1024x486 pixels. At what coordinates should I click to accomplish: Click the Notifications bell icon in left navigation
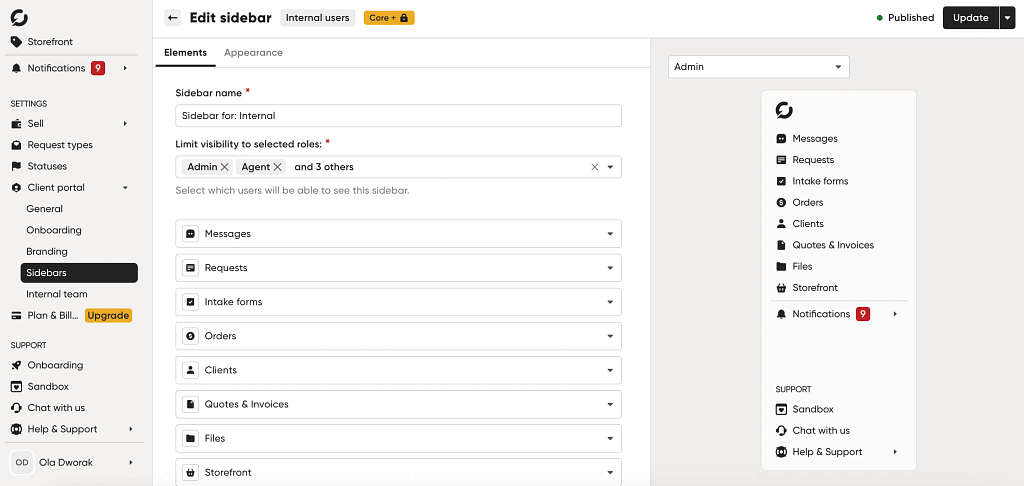[x=16, y=68]
